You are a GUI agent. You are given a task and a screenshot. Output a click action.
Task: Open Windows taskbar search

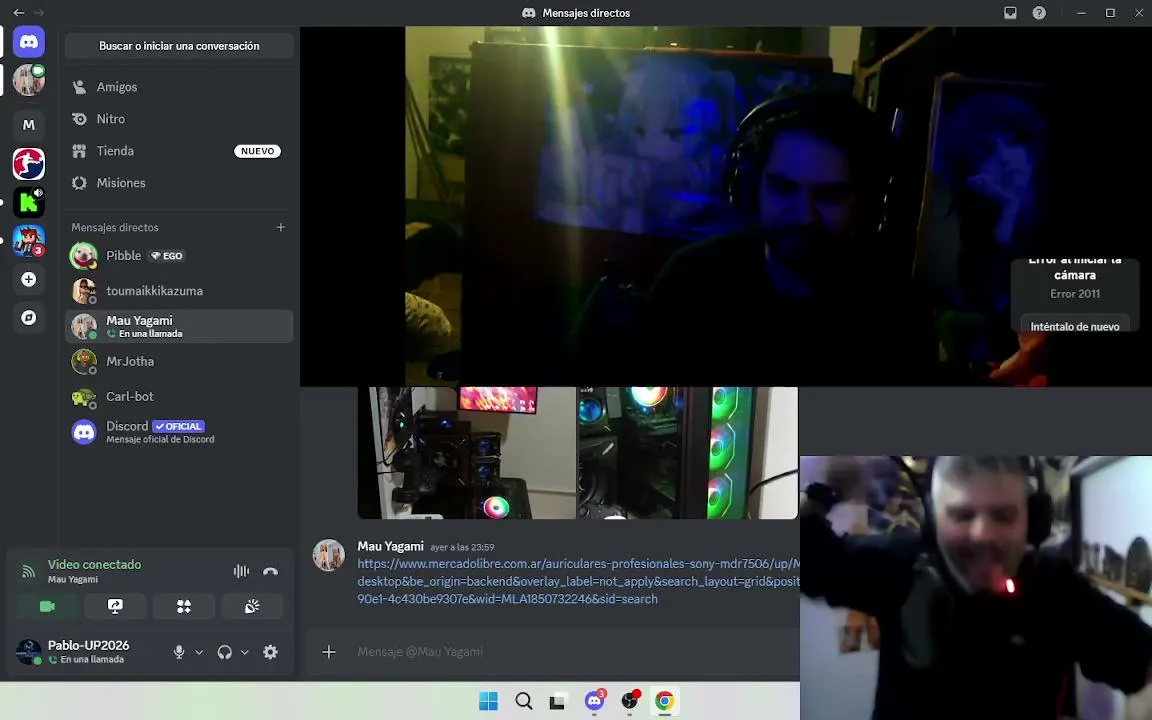point(524,701)
